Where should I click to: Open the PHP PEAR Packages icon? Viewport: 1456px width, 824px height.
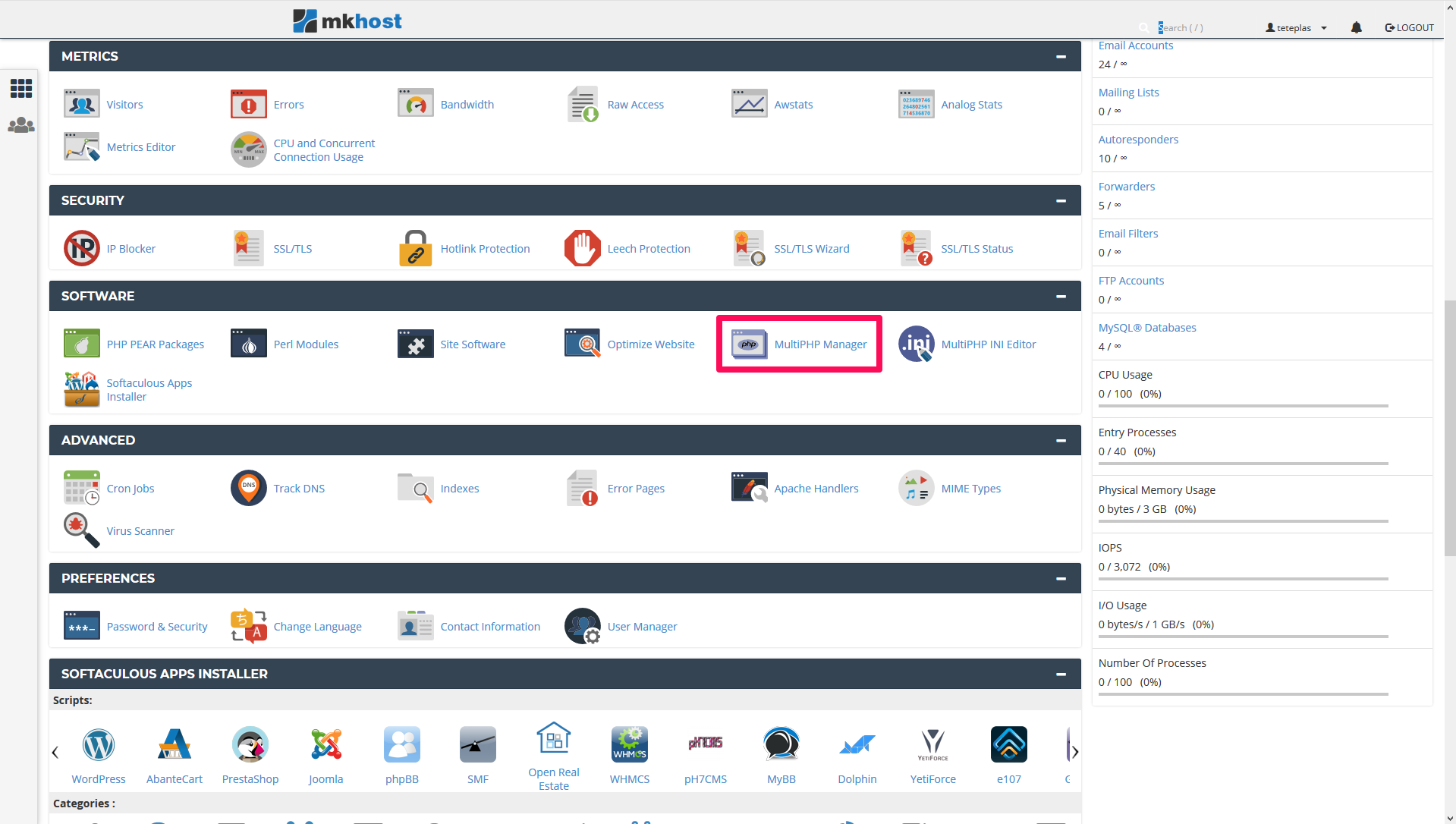click(x=82, y=344)
